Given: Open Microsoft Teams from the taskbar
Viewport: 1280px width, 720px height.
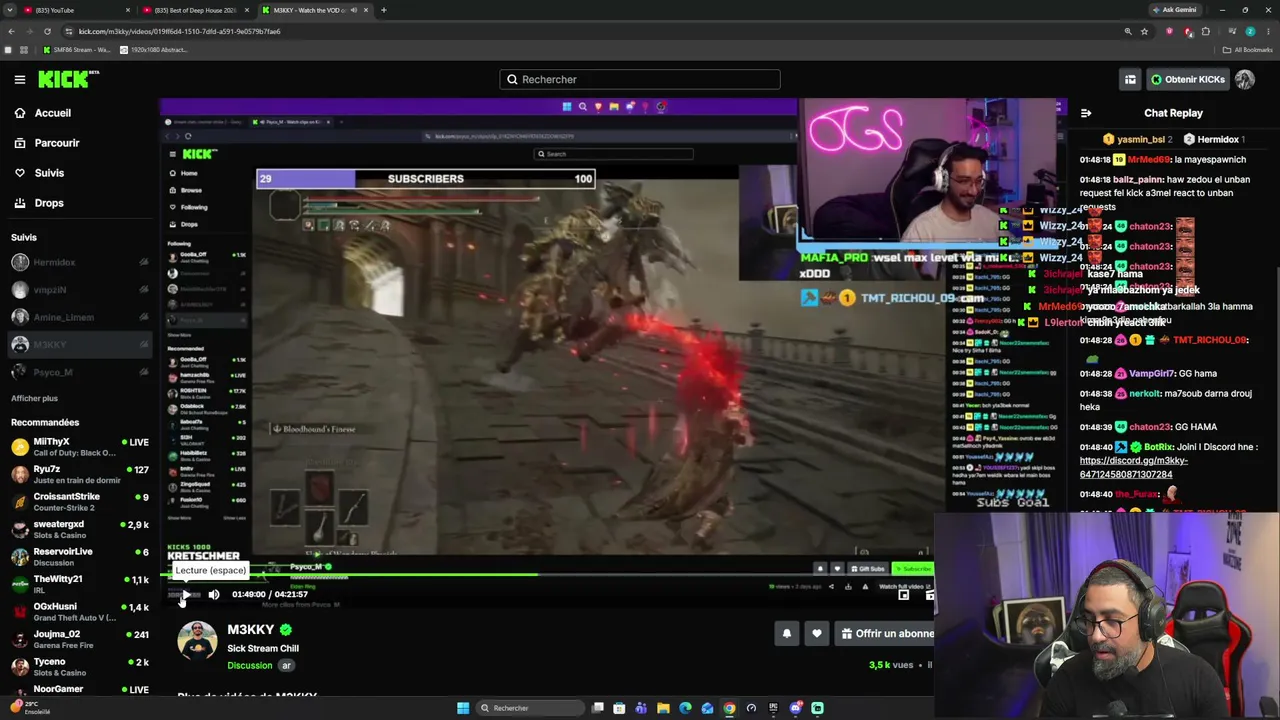Looking at the screenshot, I should (x=641, y=708).
